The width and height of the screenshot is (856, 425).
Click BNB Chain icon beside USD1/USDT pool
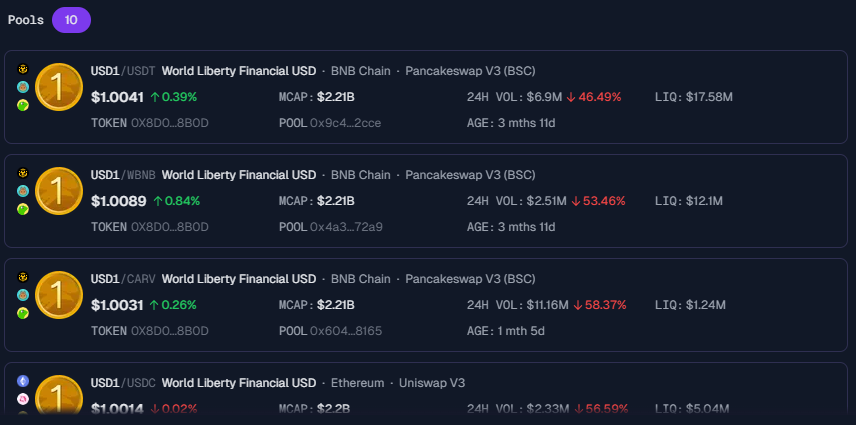[x=23, y=69]
